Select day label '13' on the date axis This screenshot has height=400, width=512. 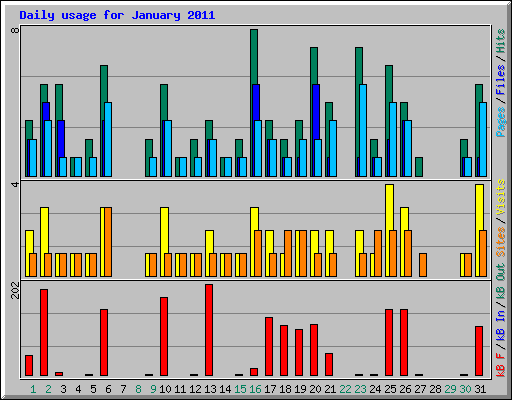point(210,389)
